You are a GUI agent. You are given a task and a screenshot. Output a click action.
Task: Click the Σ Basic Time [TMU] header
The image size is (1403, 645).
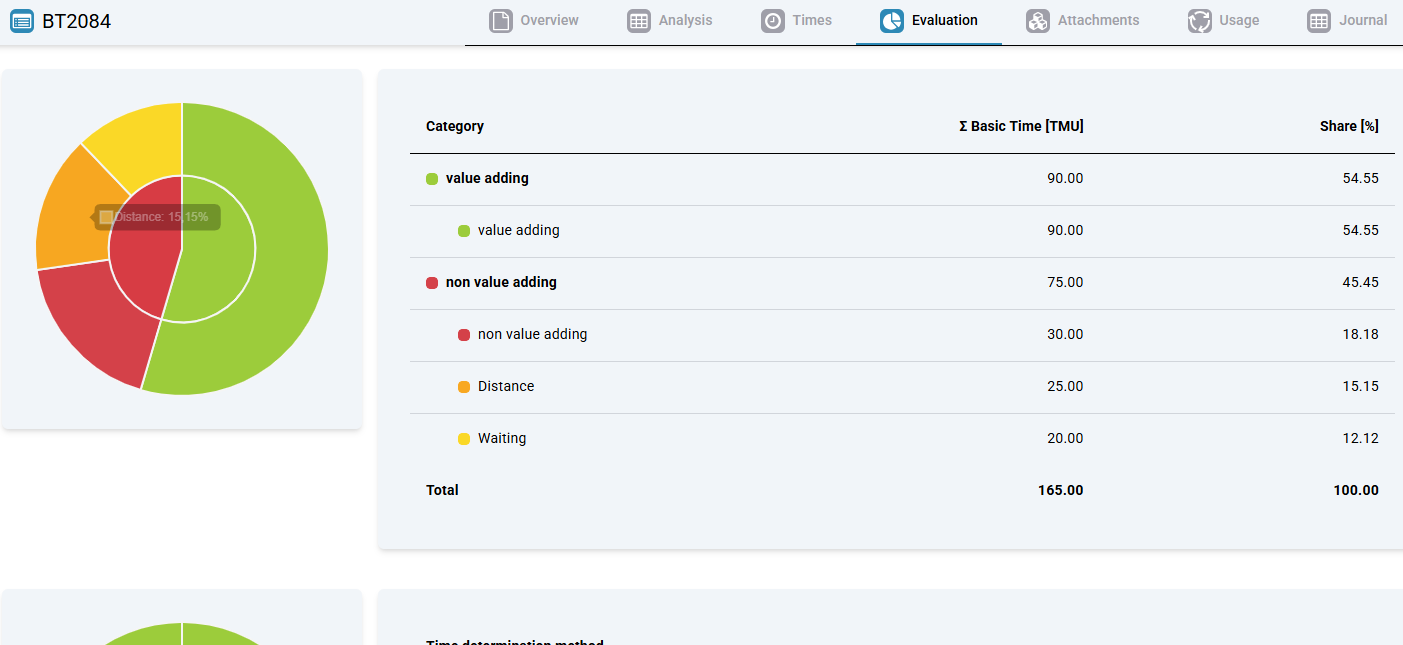pyautogui.click(x=1020, y=126)
